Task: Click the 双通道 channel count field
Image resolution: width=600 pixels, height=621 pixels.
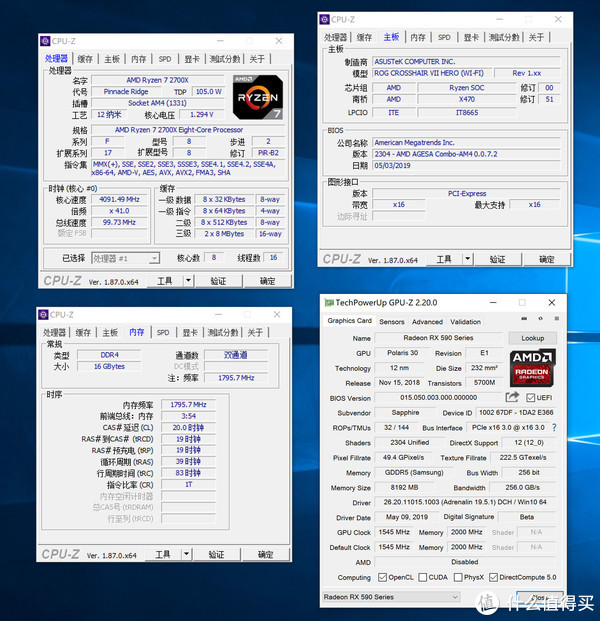Action: 236,354
